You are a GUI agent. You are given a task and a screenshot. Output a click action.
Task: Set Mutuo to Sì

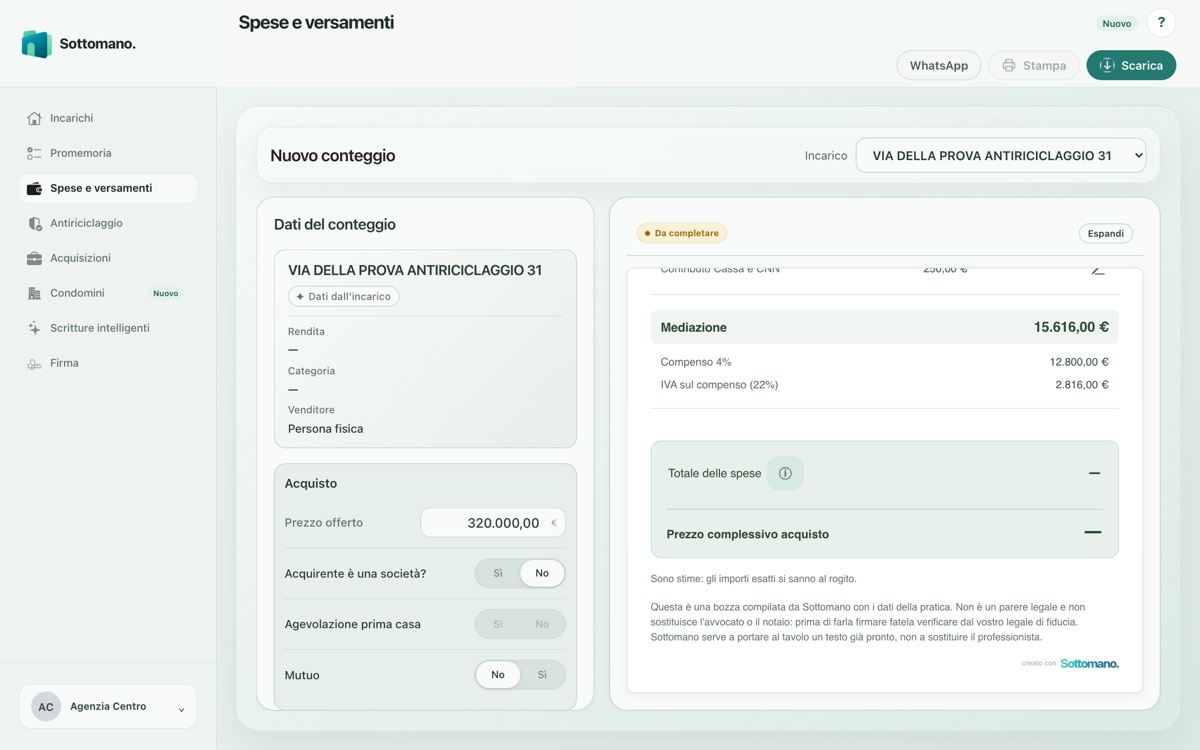point(542,675)
